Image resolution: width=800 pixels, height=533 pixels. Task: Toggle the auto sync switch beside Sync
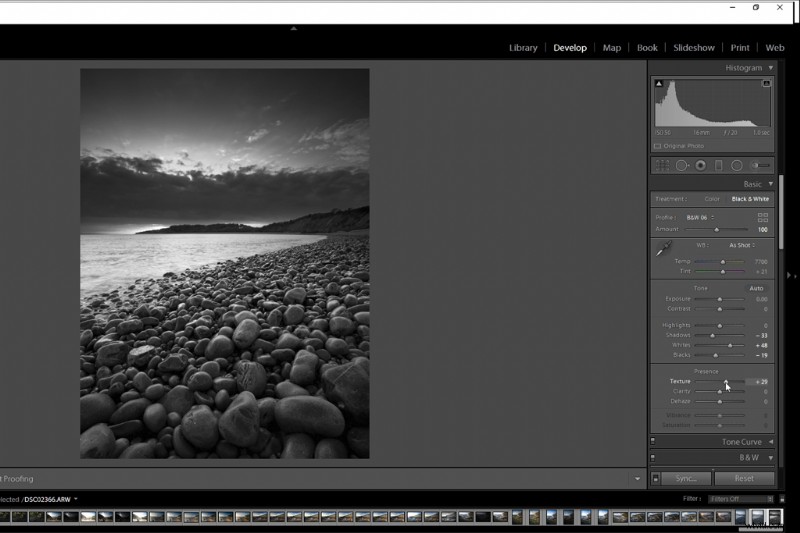656,478
